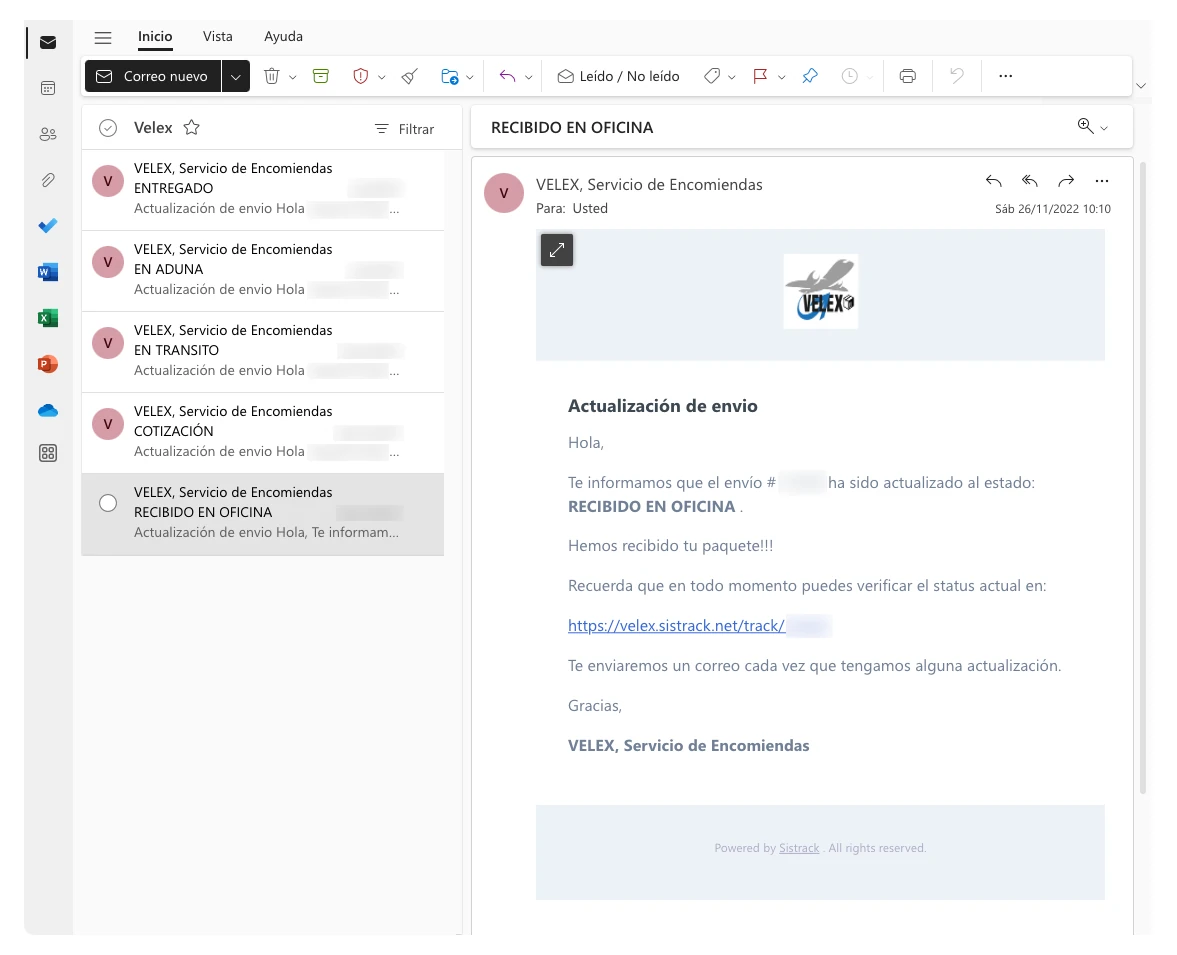This screenshot has width=1177, height=955.
Task: Expand the Correo nuevo dropdown arrow
Action: [x=236, y=76]
